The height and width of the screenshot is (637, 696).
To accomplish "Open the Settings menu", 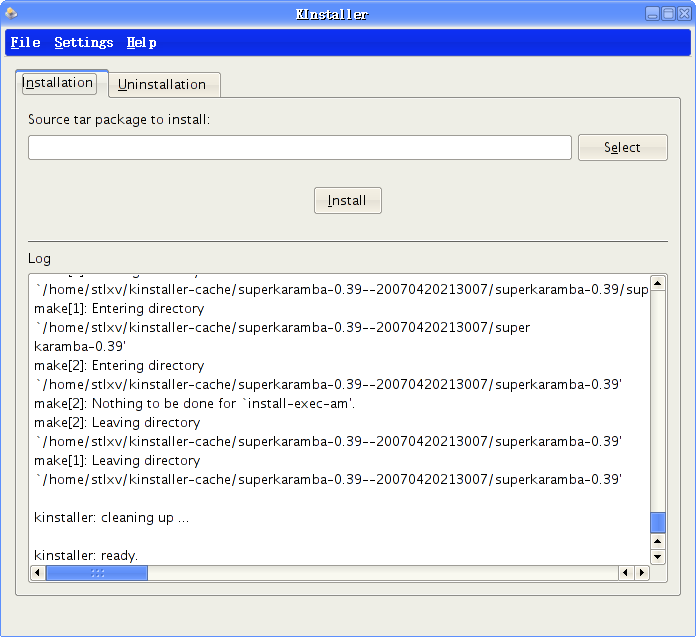I will 83,43.
